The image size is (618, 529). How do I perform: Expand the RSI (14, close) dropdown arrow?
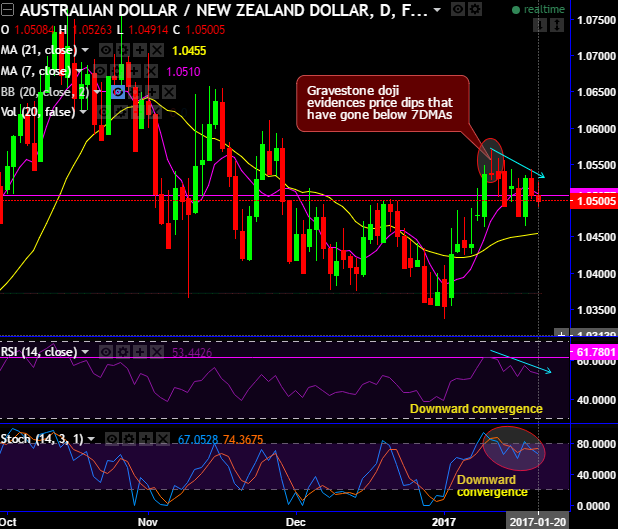click(85, 352)
